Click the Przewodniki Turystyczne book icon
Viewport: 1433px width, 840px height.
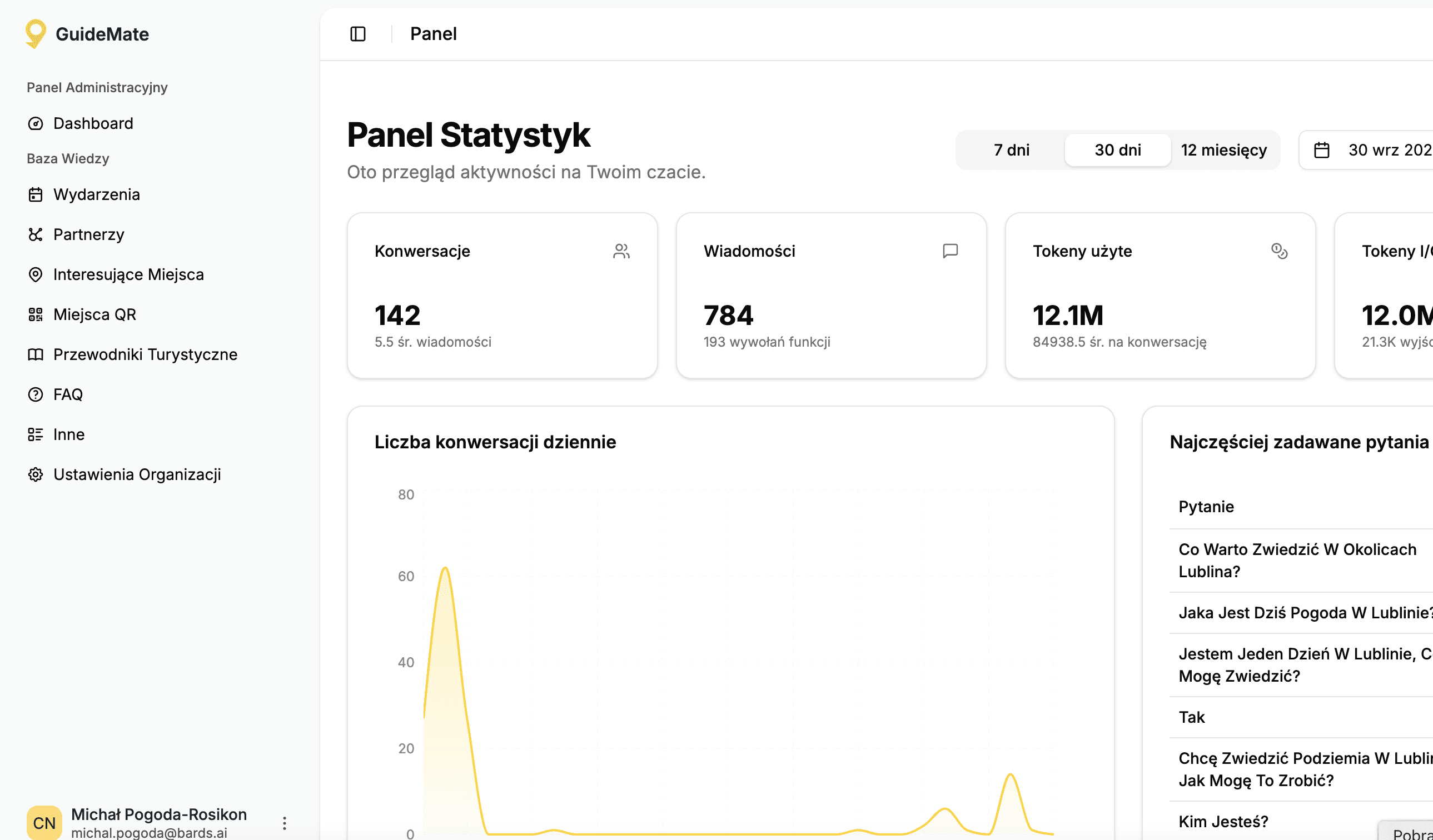pyautogui.click(x=35, y=354)
